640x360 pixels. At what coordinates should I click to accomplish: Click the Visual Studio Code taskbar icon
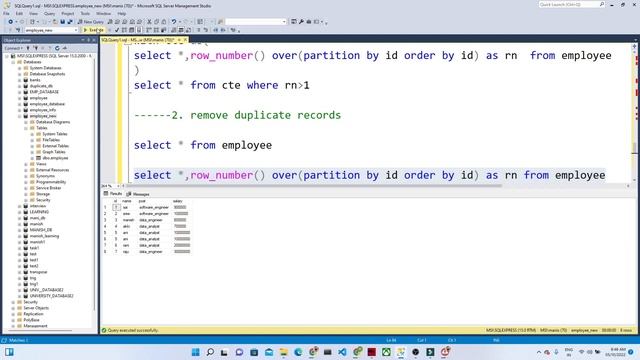pyautogui.click(x=342, y=352)
